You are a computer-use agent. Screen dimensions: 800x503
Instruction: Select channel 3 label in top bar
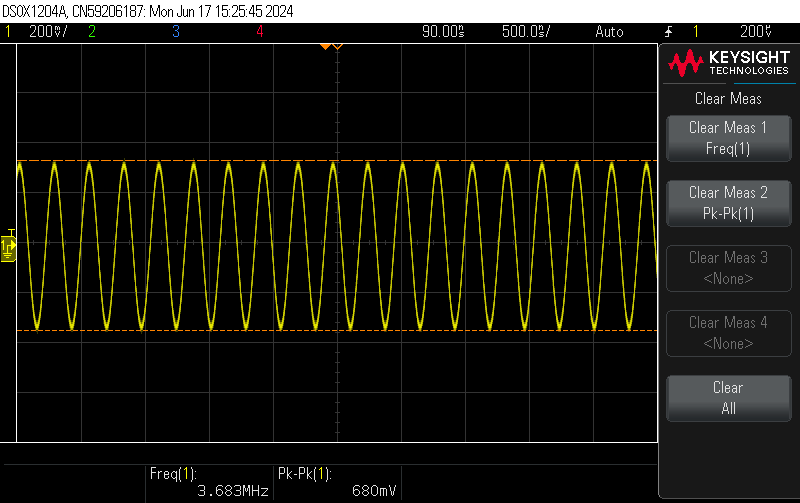tap(176, 32)
